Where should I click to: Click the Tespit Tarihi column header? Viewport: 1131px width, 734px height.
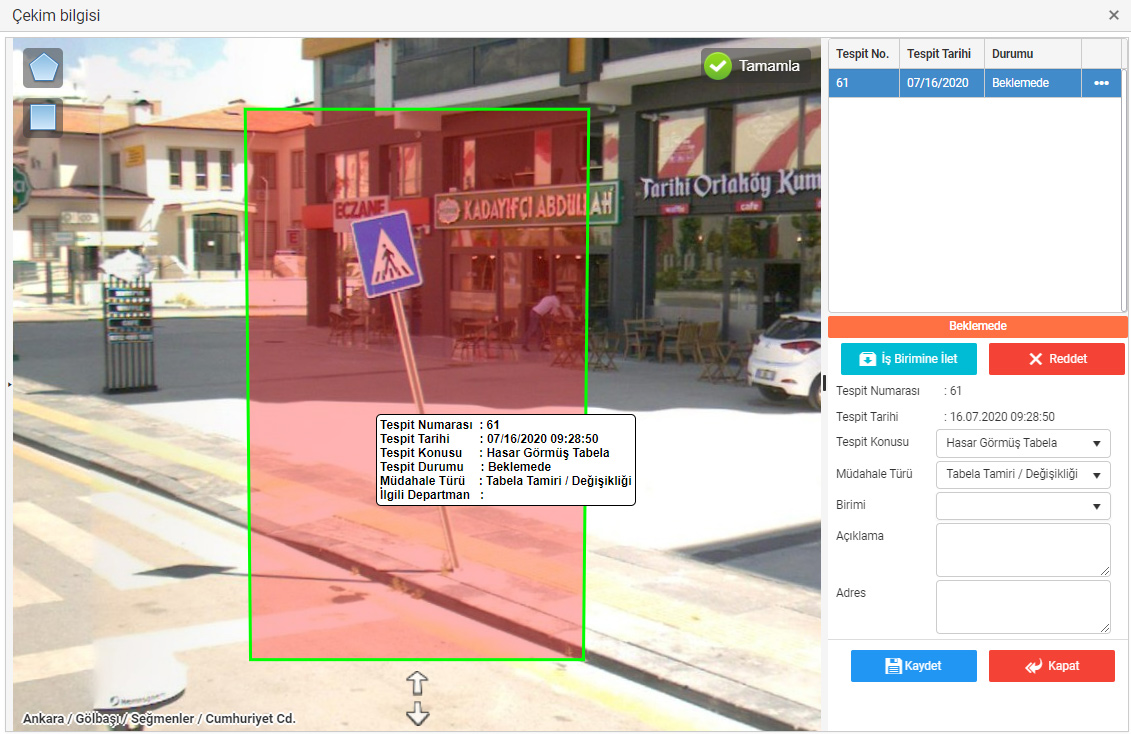939,54
